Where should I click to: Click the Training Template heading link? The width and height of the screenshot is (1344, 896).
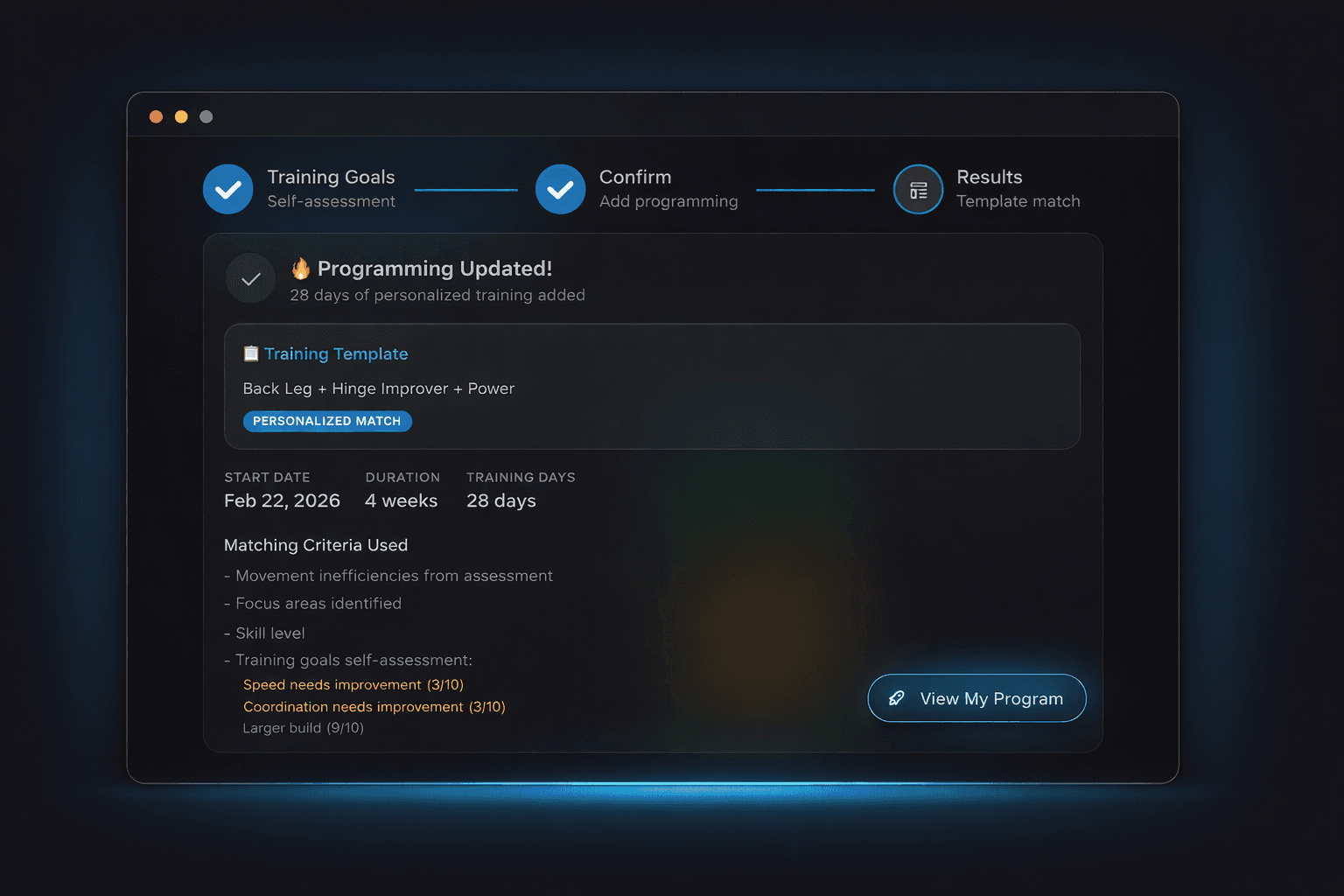[x=336, y=353]
